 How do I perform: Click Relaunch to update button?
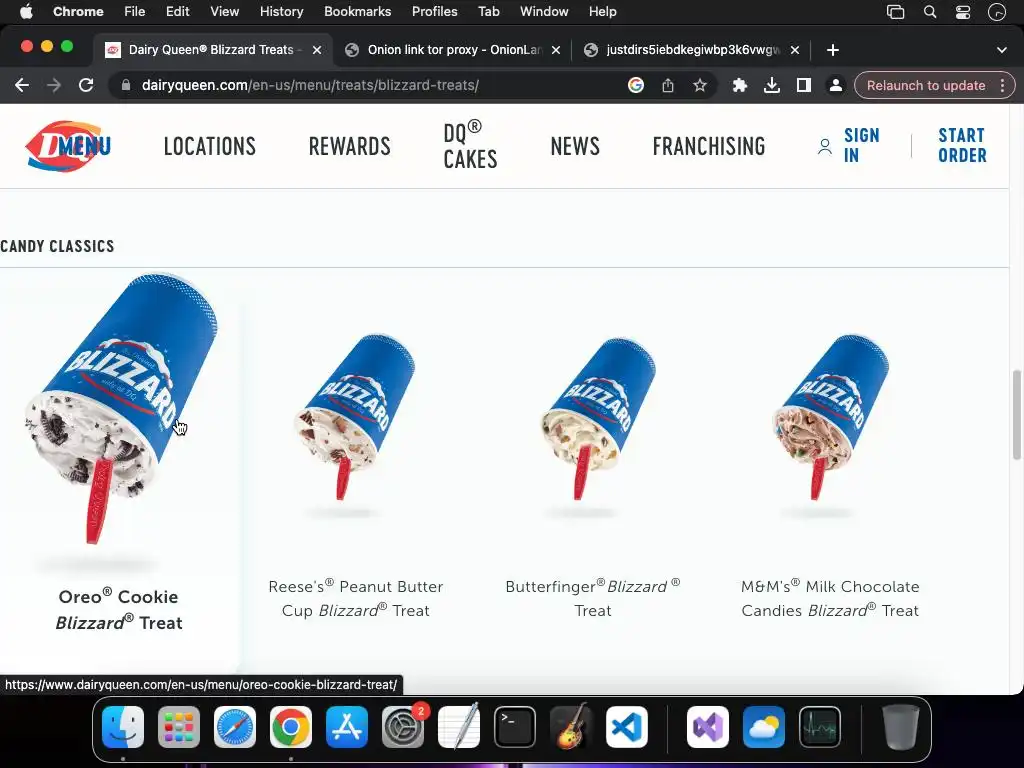click(925, 86)
